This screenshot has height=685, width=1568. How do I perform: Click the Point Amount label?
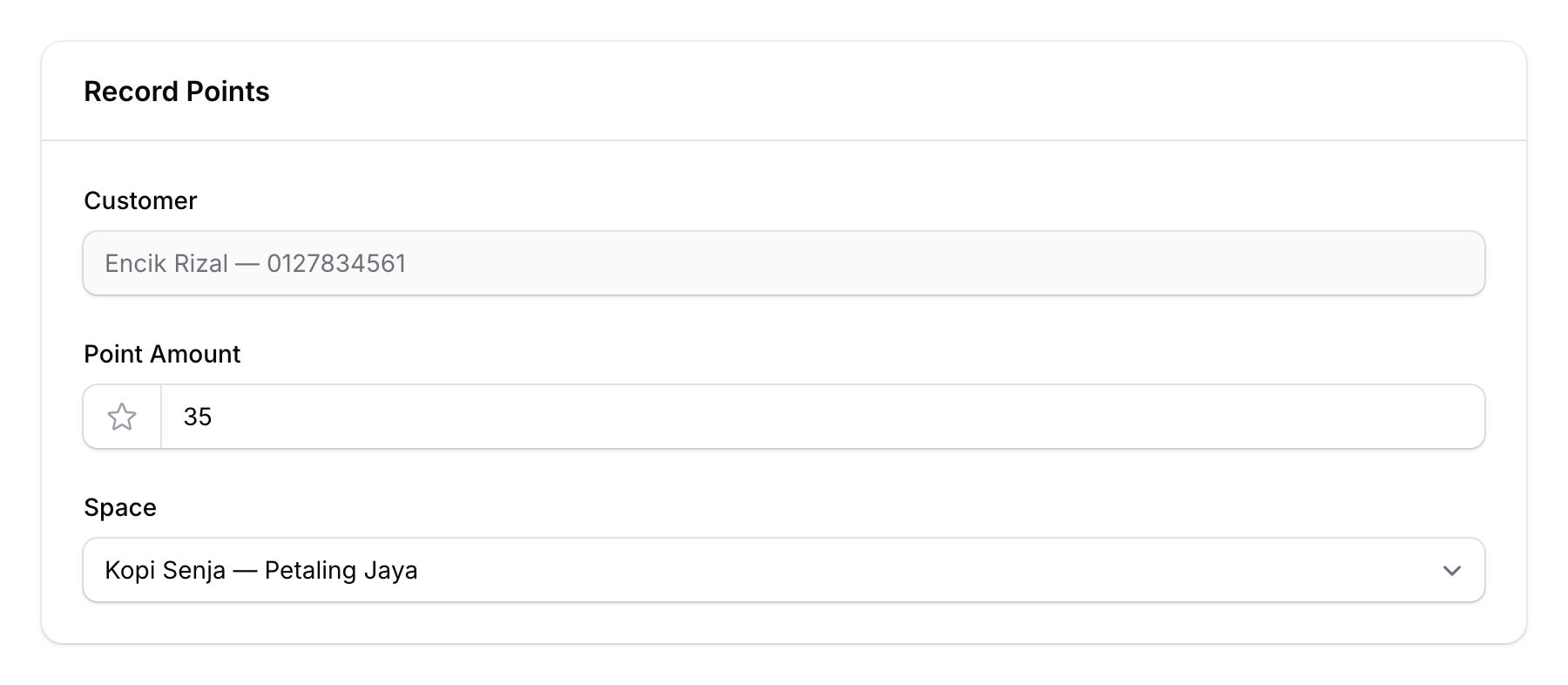[162, 354]
